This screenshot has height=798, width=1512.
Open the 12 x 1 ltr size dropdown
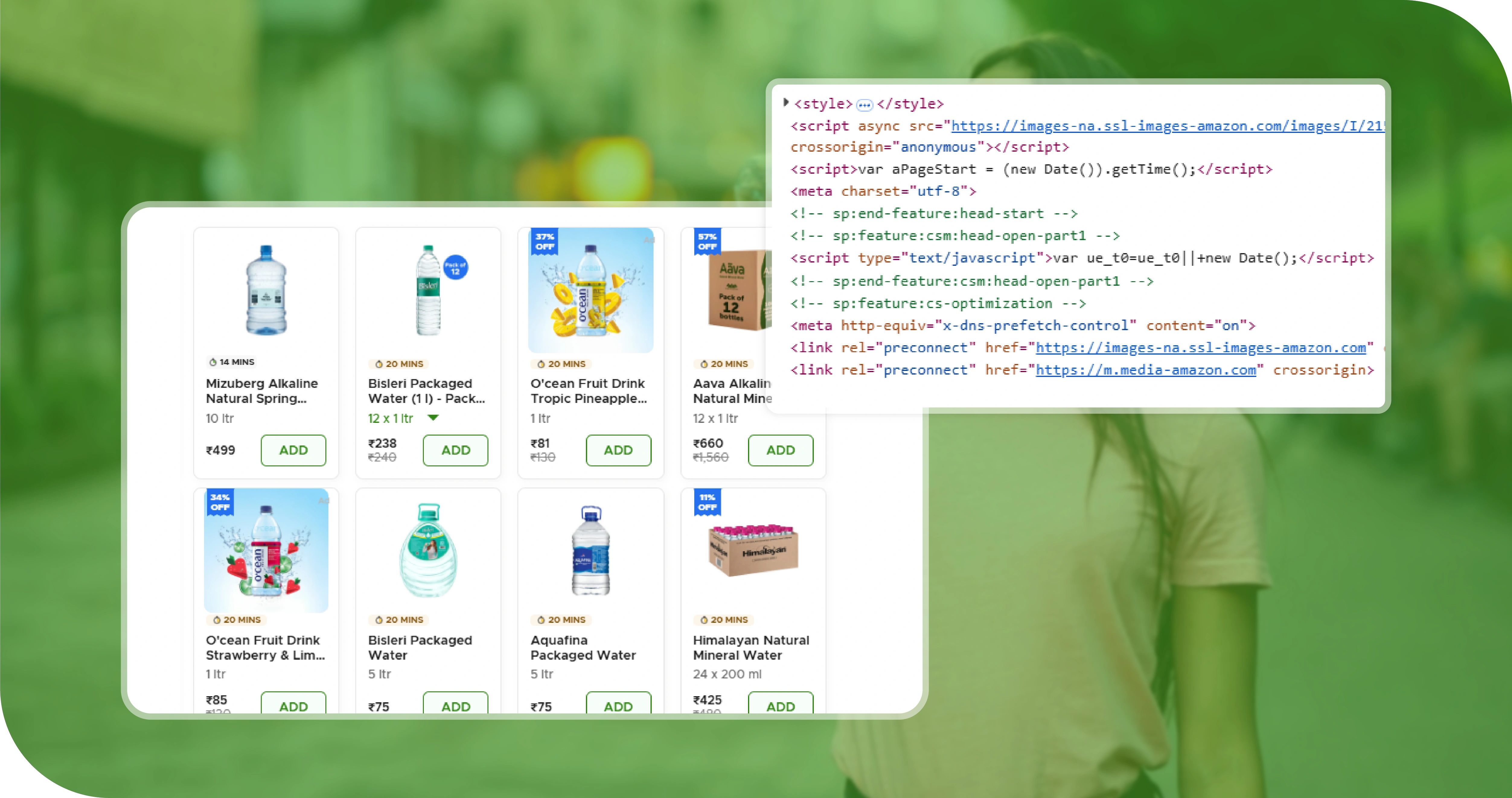[433, 418]
